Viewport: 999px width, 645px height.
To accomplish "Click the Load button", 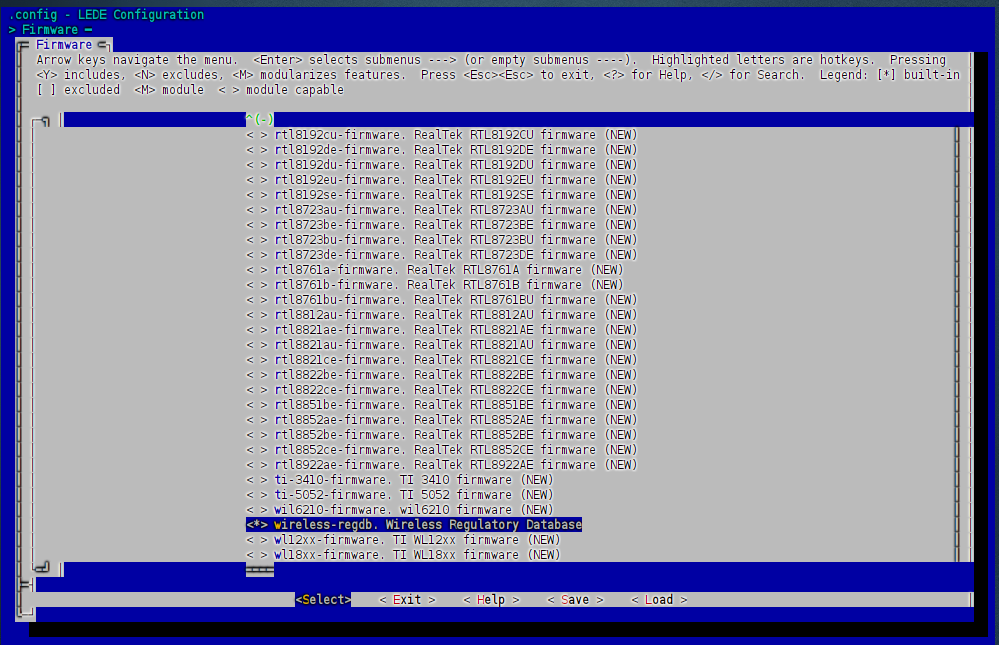I will [x=659, y=600].
